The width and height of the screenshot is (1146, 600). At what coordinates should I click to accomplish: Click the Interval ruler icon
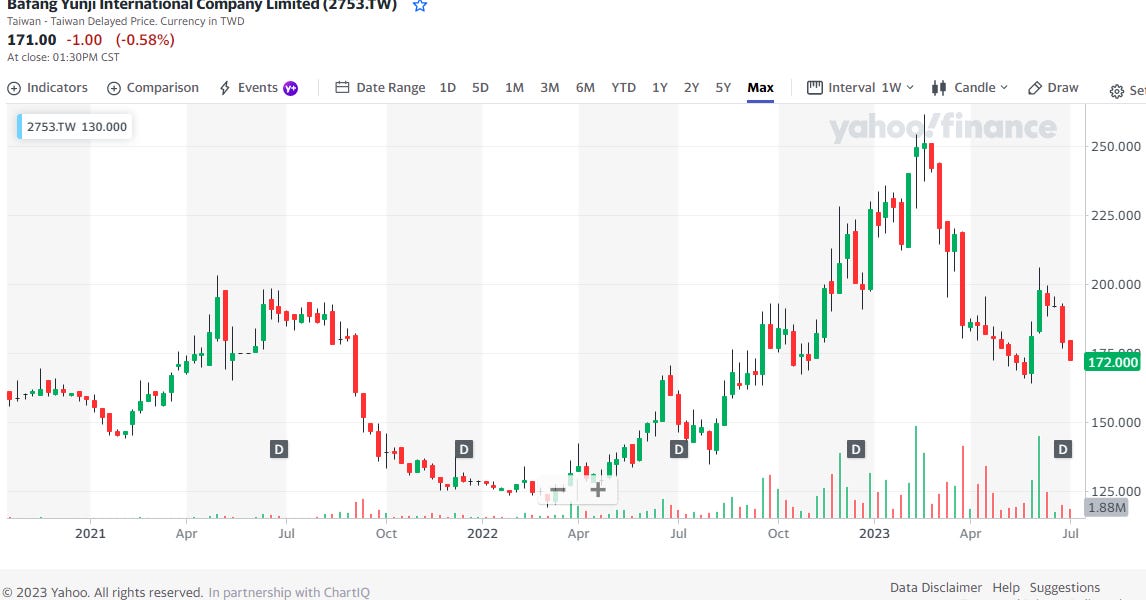815,87
